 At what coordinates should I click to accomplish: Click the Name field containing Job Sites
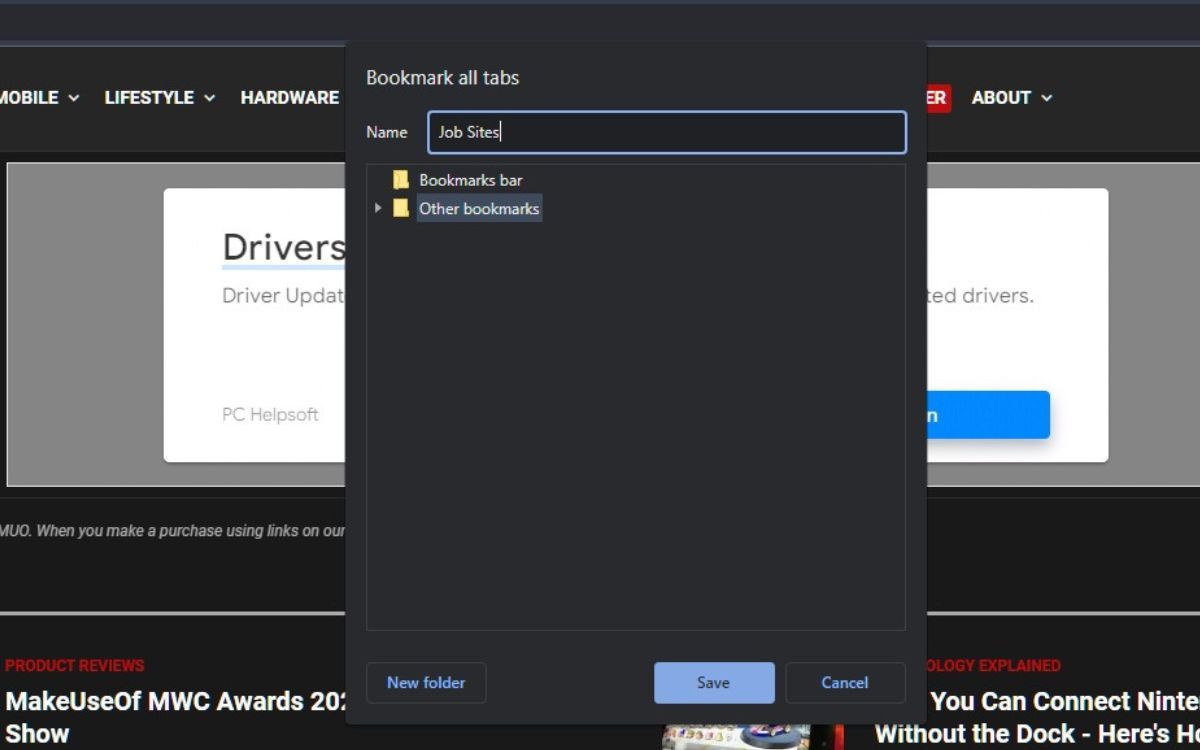(667, 132)
